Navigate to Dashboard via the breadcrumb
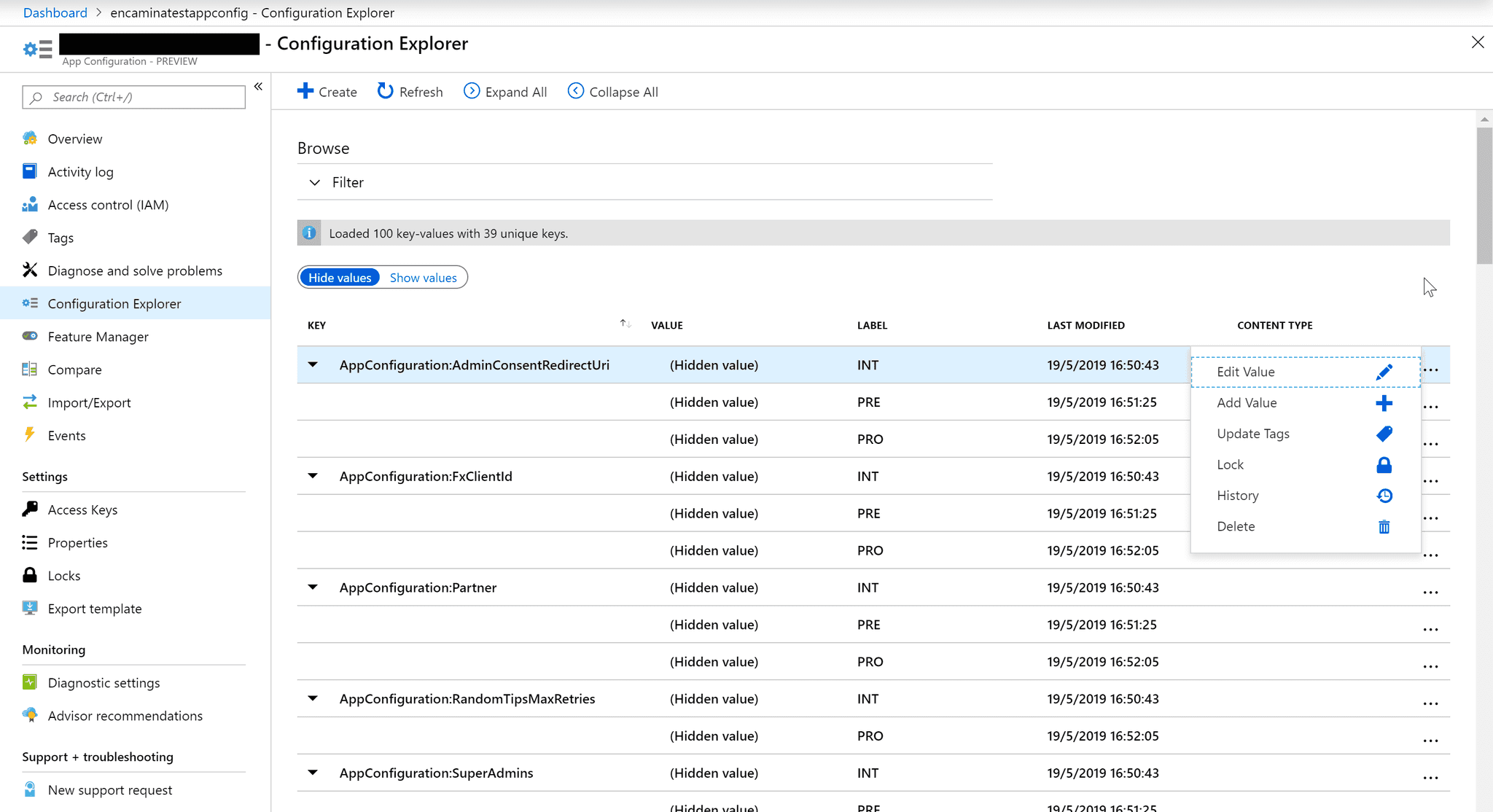This screenshot has width=1493, height=812. coord(55,12)
